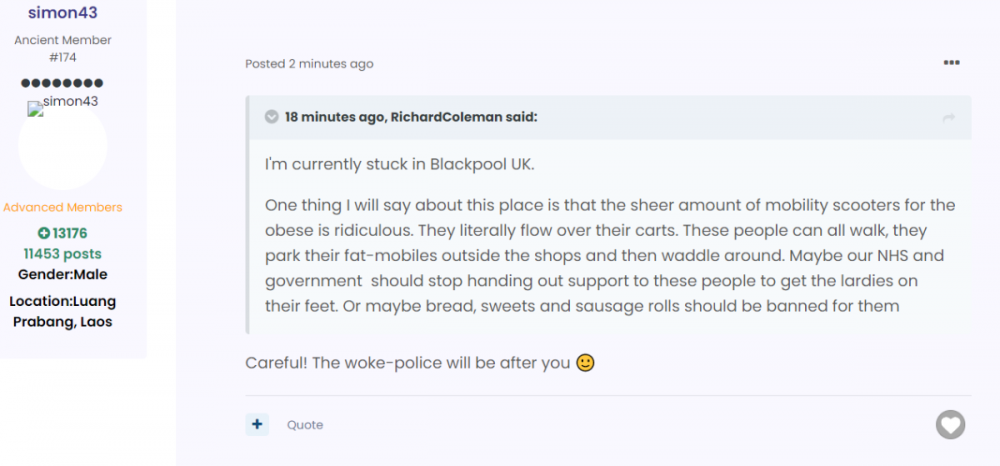Click the green reputation plus icon
Viewport: 1000px width, 466px height.
[x=43, y=234]
